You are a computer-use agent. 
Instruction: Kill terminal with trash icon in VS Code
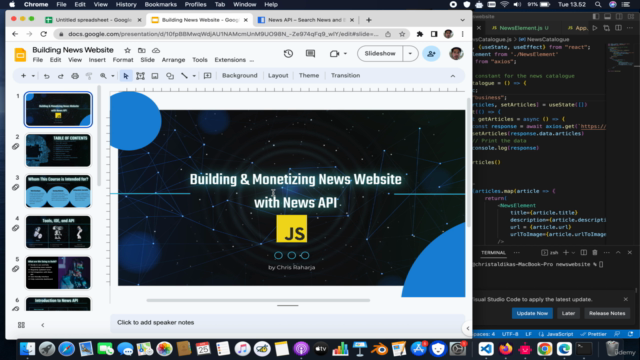(x=595, y=253)
